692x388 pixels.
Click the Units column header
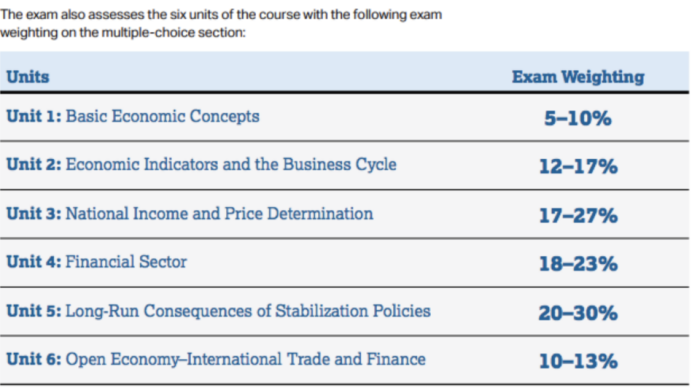click(28, 77)
